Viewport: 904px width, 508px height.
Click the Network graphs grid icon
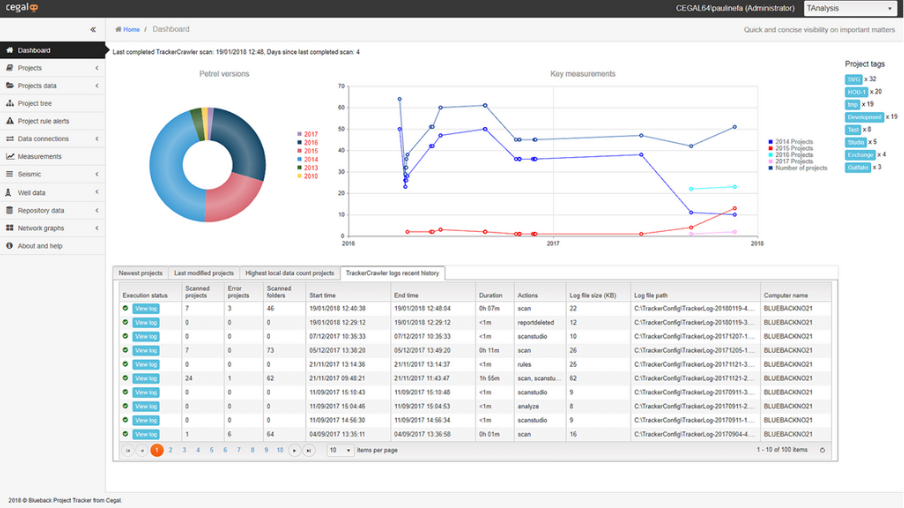pyautogui.click(x=10, y=228)
